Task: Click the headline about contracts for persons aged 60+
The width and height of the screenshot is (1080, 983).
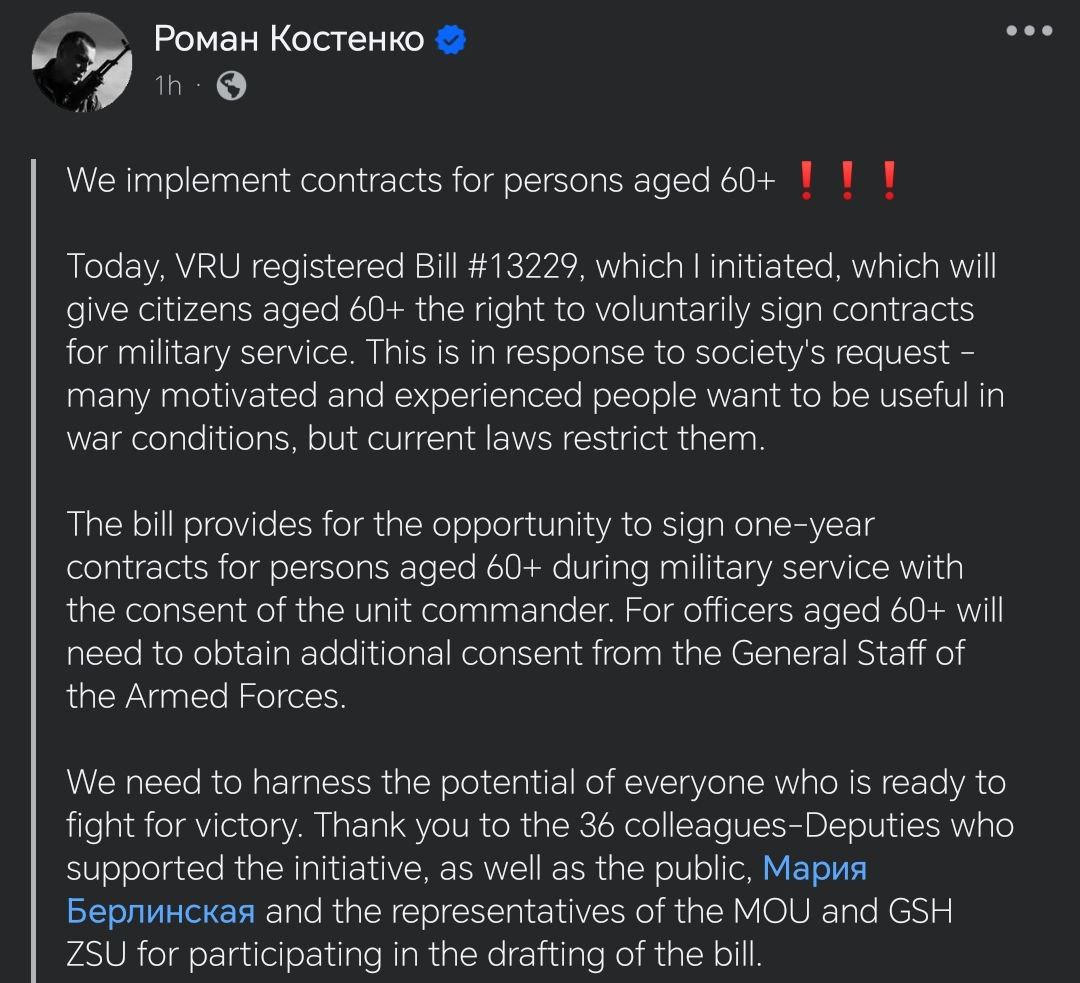Action: (420, 181)
